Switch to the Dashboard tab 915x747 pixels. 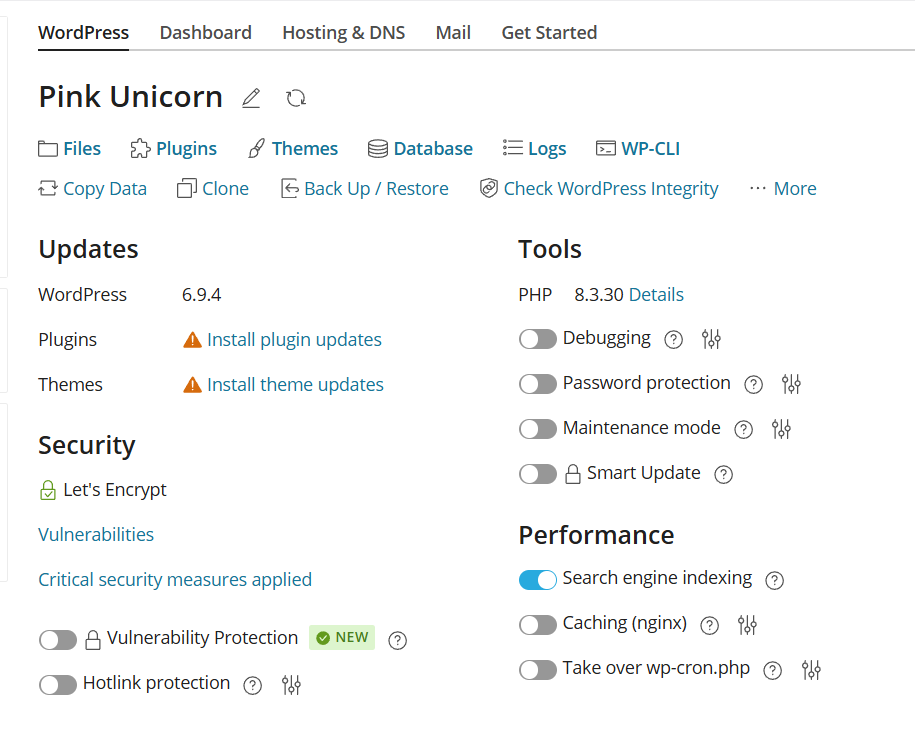click(205, 32)
